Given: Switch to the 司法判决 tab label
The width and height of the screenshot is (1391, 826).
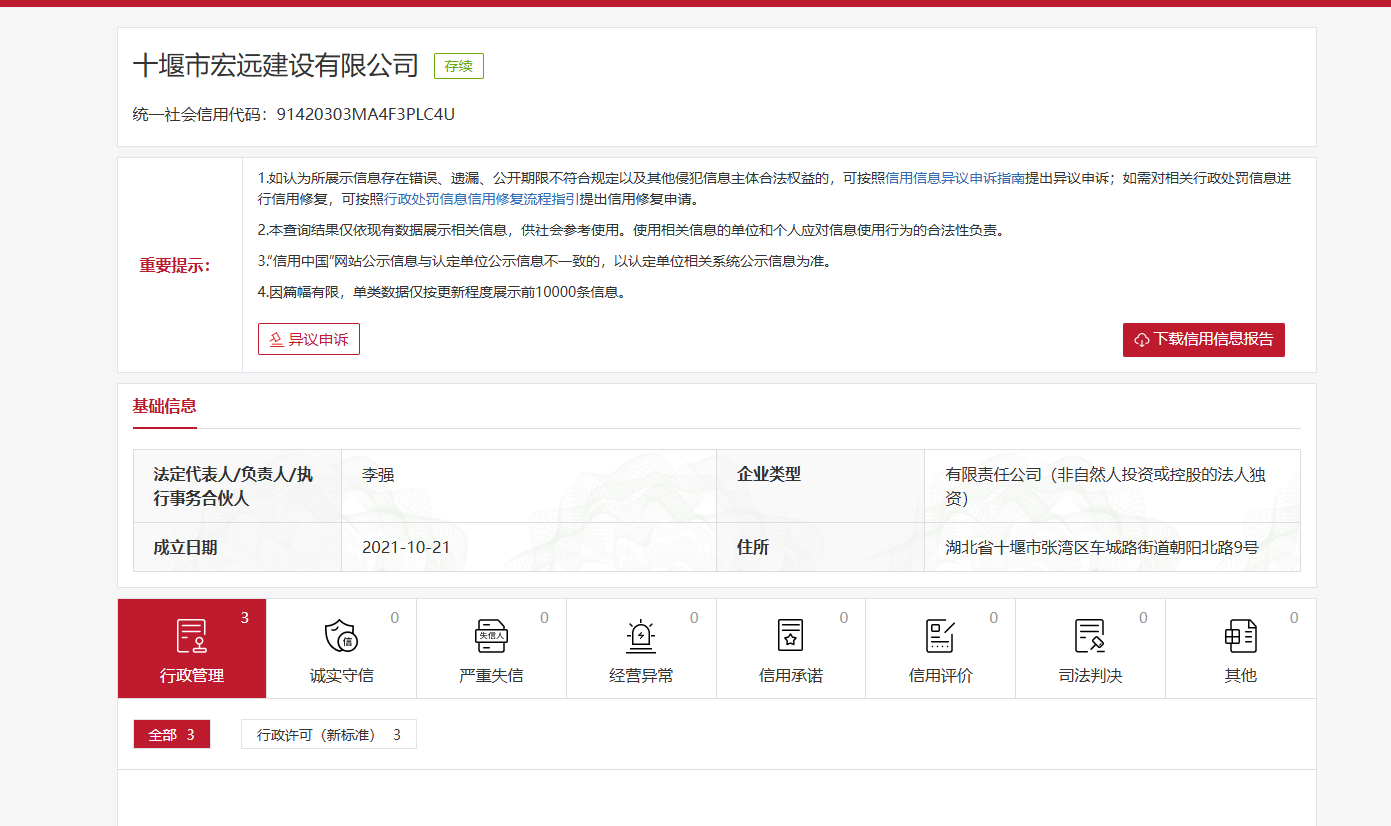Looking at the screenshot, I should pyautogui.click(x=1090, y=676).
